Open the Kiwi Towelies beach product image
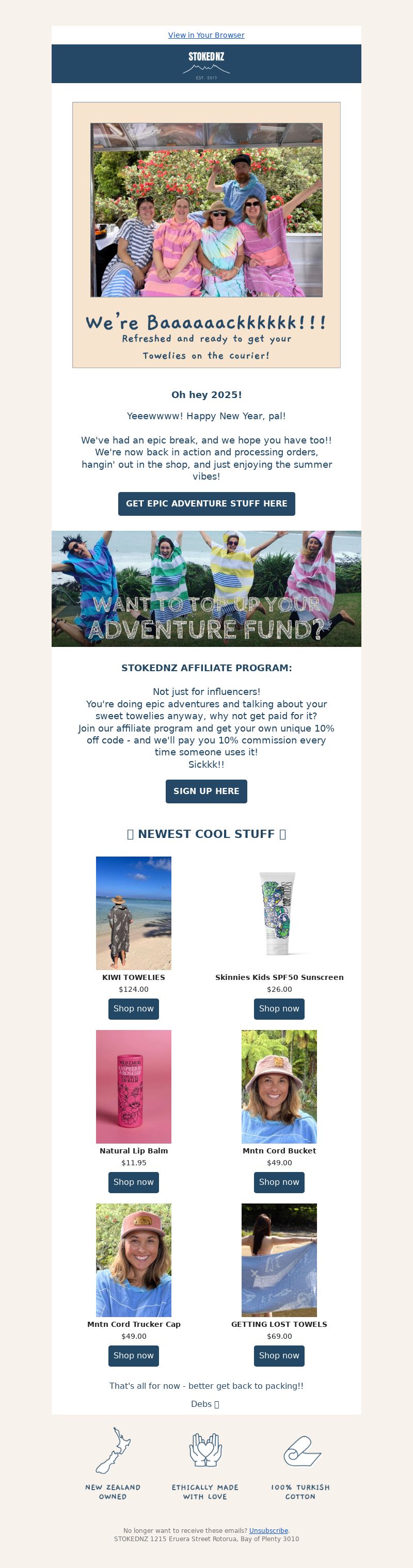413x1568 pixels. pyautogui.click(x=134, y=913)
